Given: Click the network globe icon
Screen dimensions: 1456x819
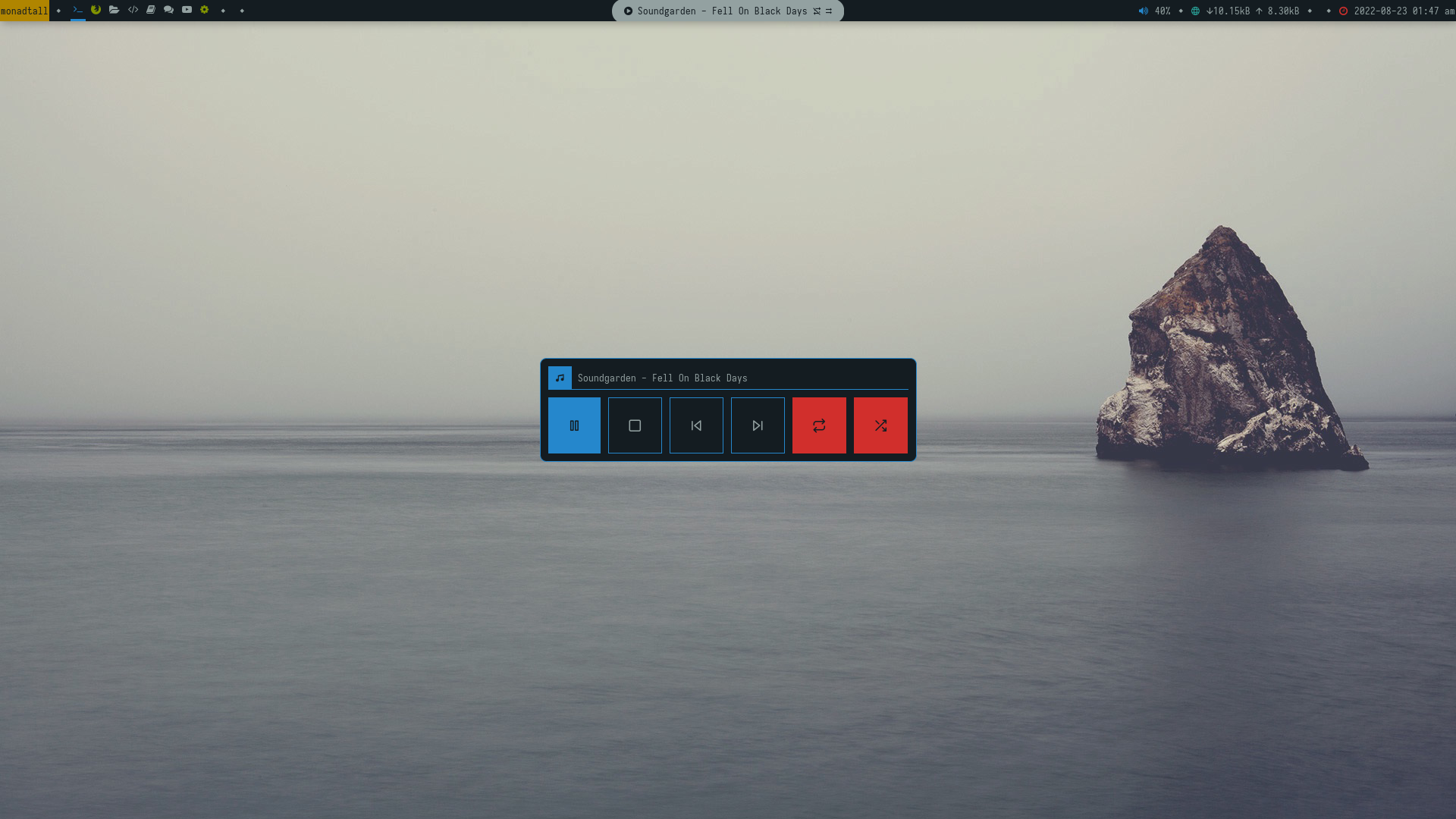Looking at the screenshot, I should pos(1195,11).
